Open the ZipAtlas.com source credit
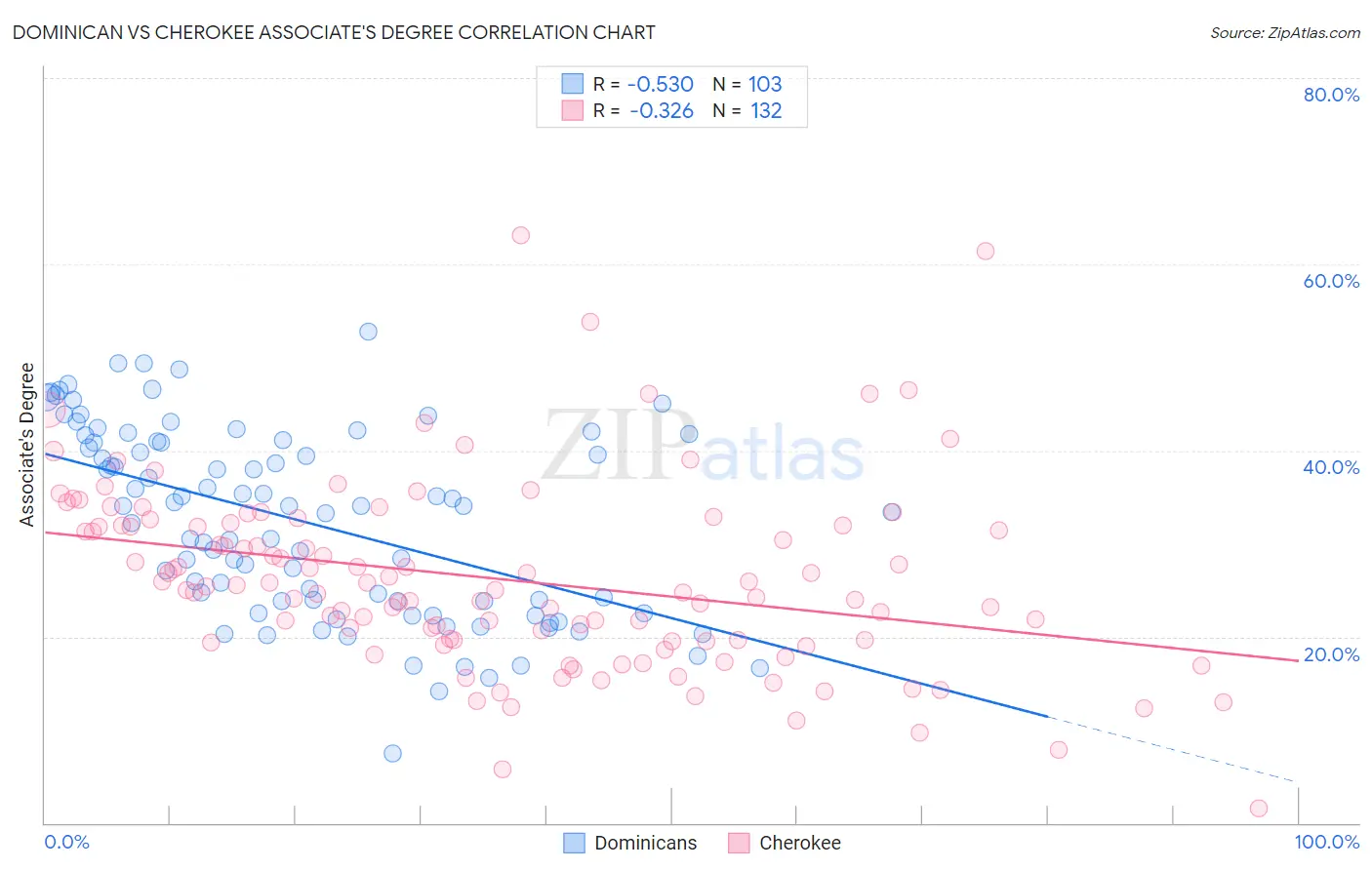The image size is (1372, 870). [1285, 32]
